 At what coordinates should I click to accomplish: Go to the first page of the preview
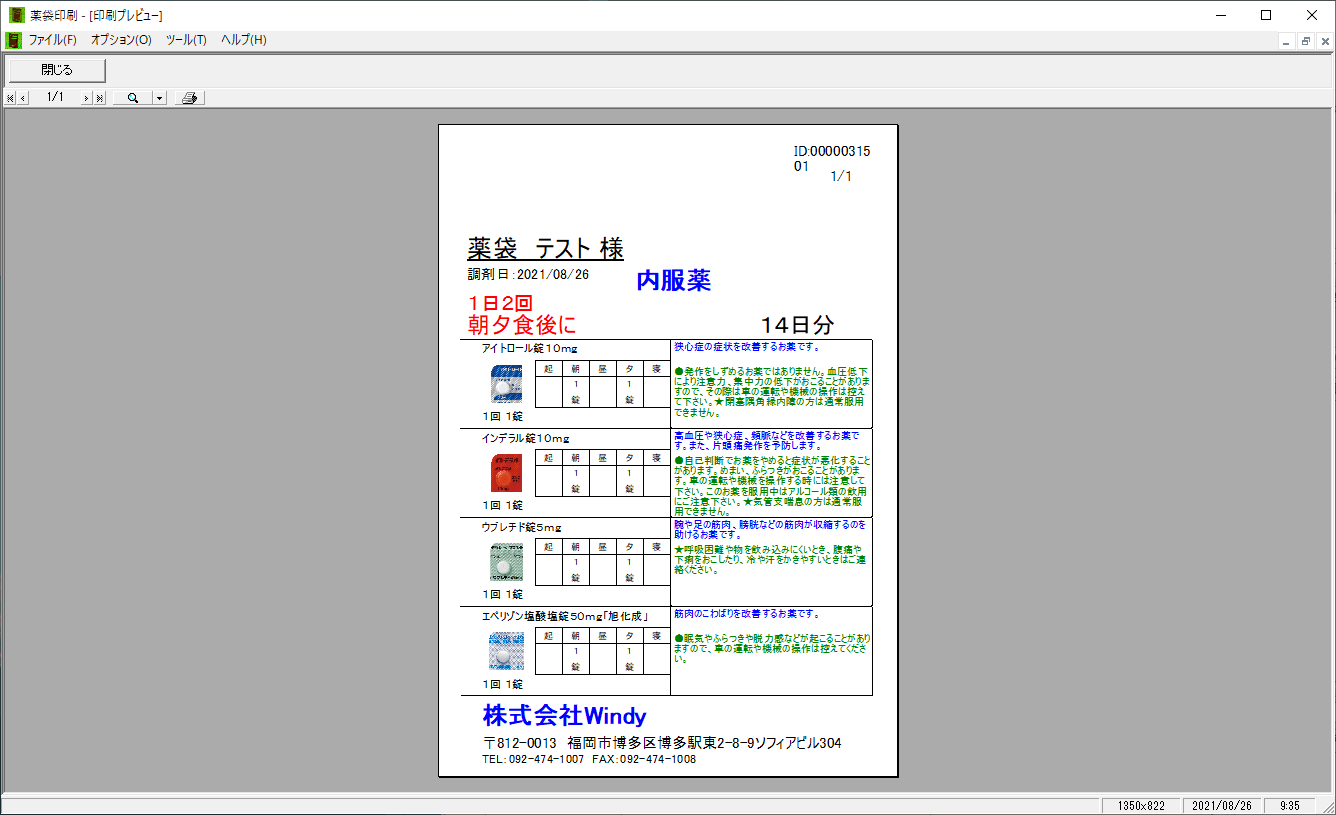(10, 98)
